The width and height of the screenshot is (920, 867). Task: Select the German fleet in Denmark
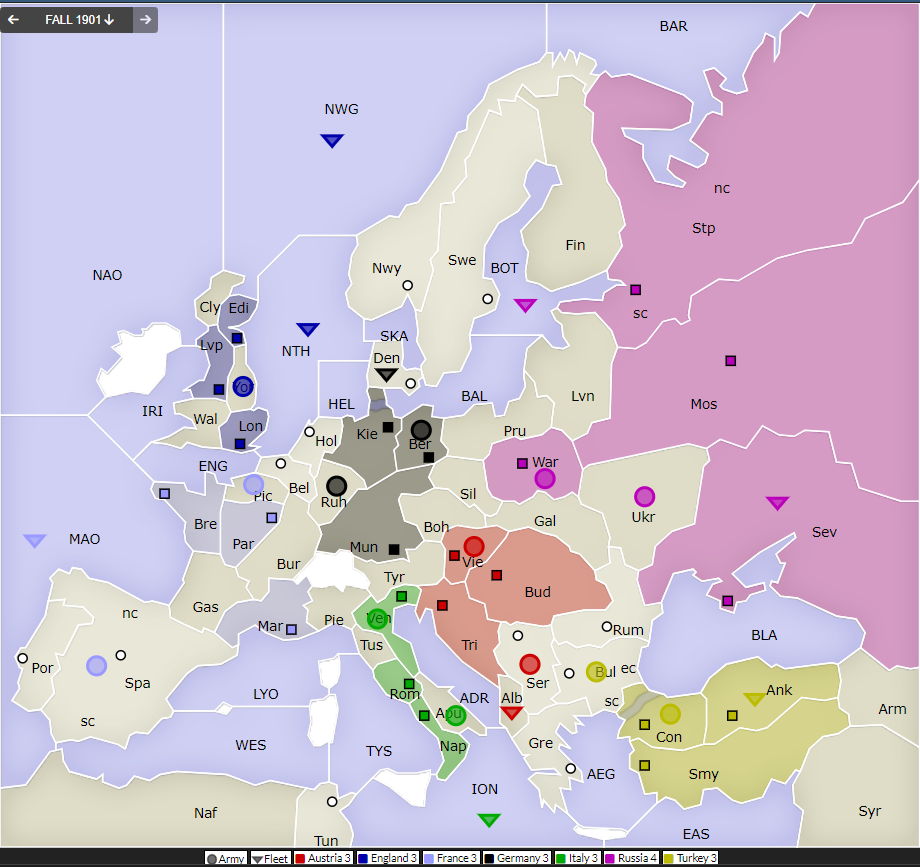pos(386,374)
